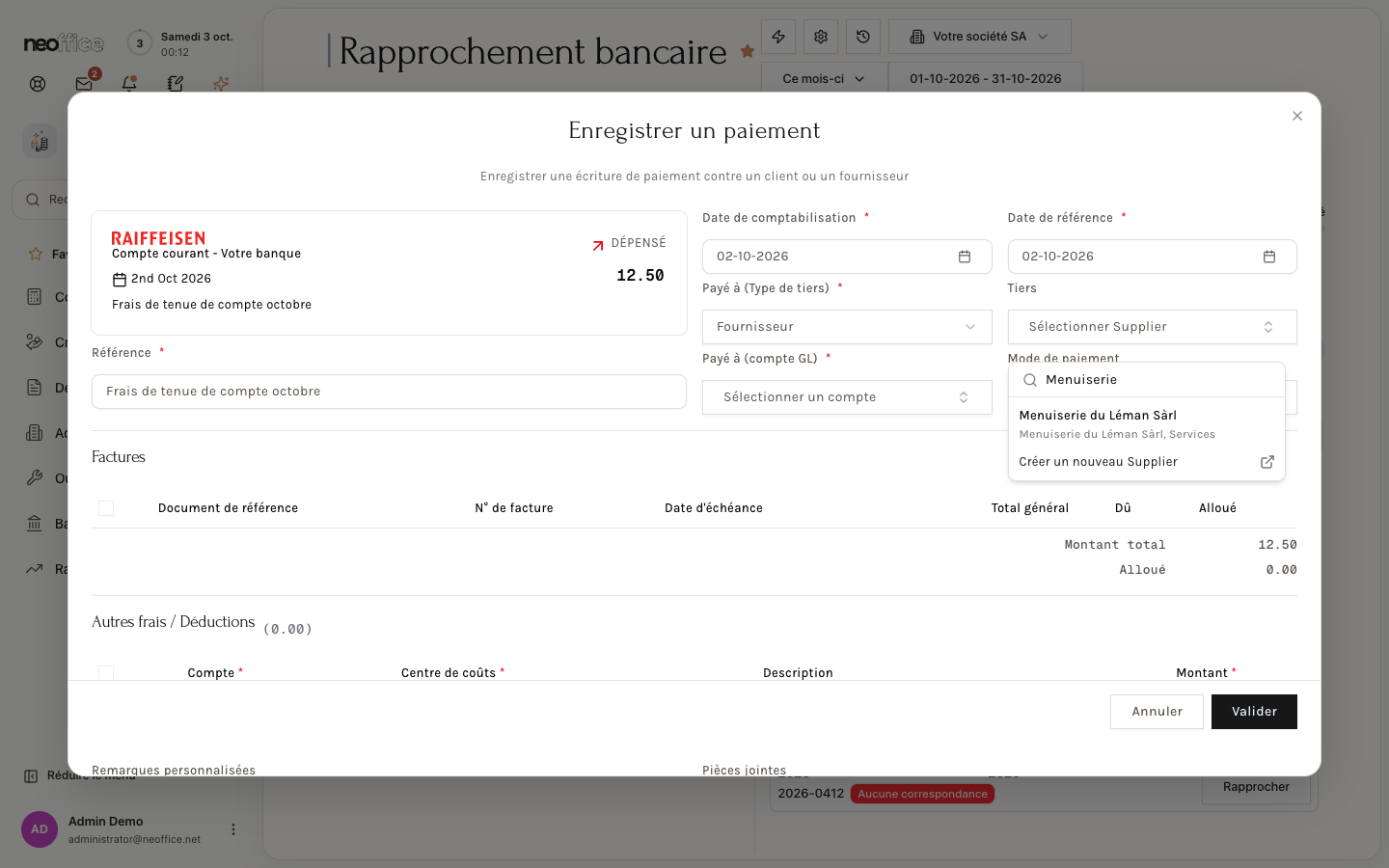Viewport: 1389px width, 868px height.
Task: Click the date range 01-10-2026 - 31-10-2026
Action: pyautogui.click(x=986, y=79)
